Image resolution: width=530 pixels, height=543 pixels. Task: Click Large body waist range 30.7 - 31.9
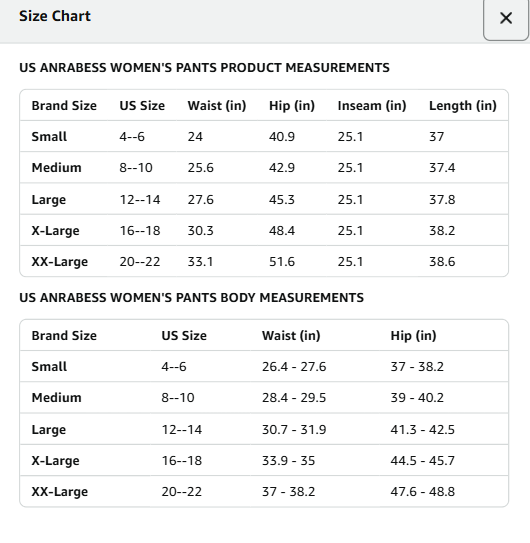[294, 429]
